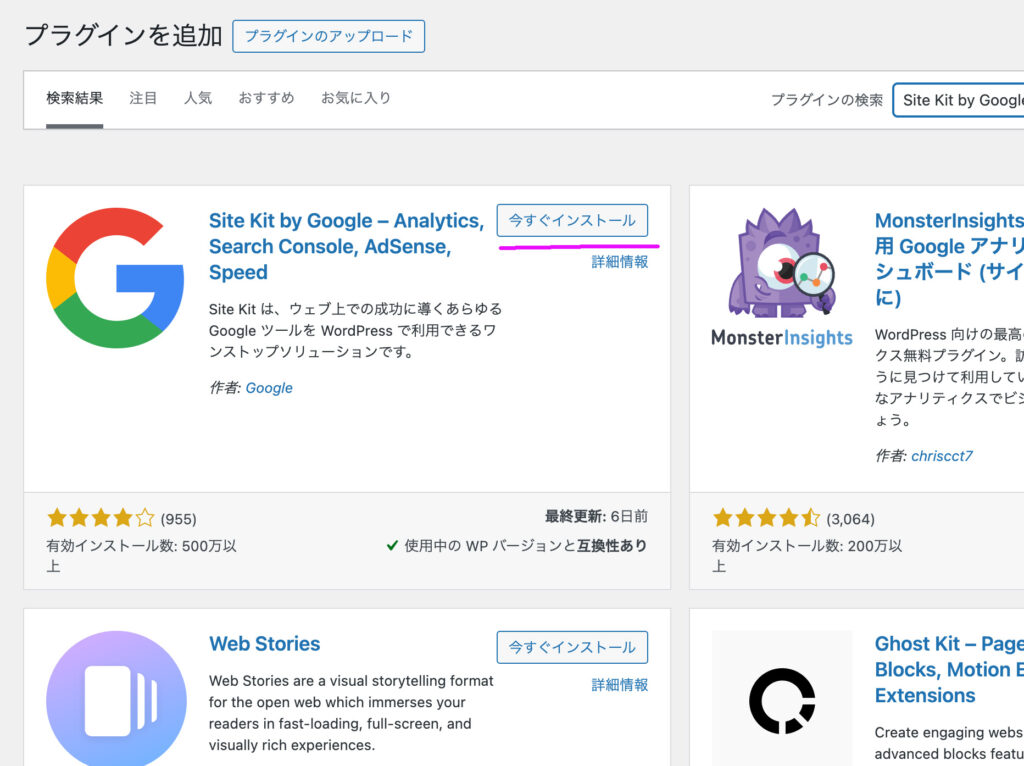Open the Ghost Kit plugin title link

950,669
